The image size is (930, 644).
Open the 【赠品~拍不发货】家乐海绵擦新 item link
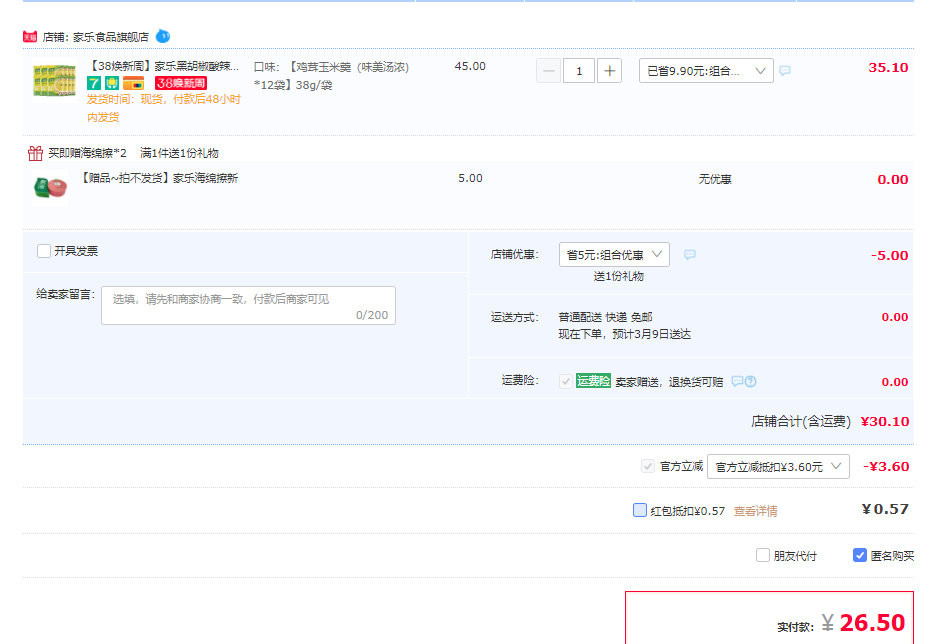coord(159,178)
